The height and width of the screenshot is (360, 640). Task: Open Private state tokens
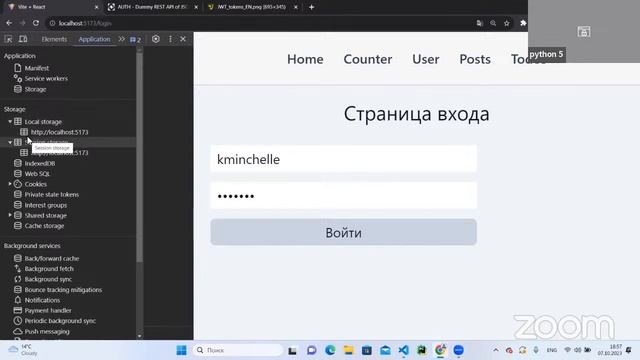tap(51, 195)
